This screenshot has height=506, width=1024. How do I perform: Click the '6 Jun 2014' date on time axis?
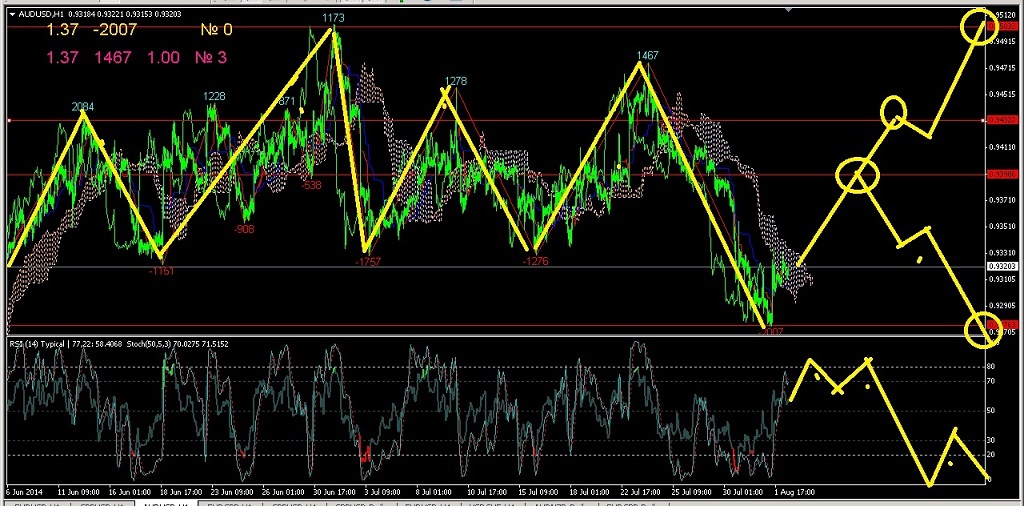pos(24,492)
